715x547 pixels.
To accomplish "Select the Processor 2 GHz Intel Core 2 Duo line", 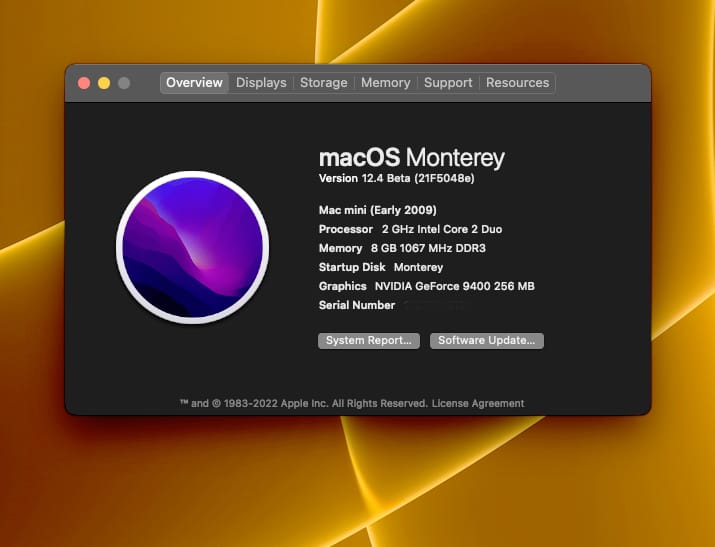I will 410,229.
